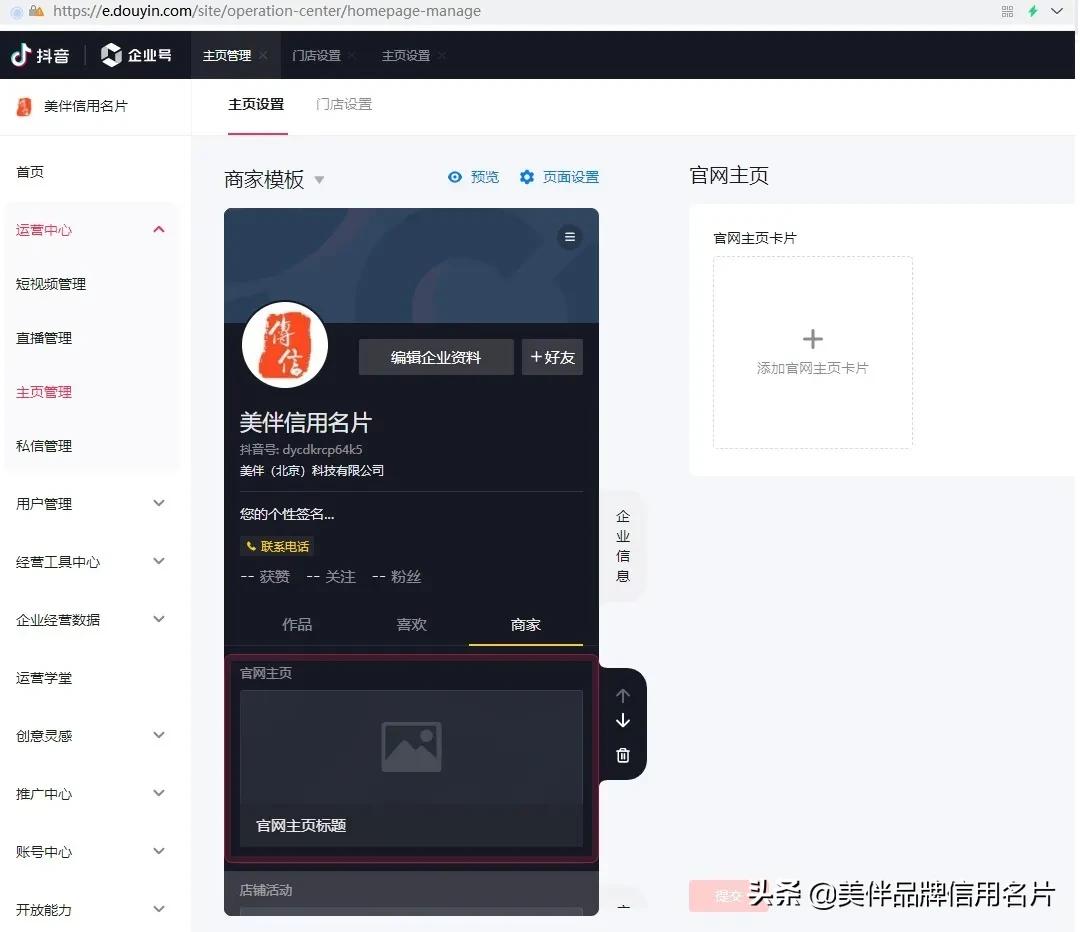Click the eye icon next to 预览
Screen dimensions: 1080x932
[x=455, y=177]
